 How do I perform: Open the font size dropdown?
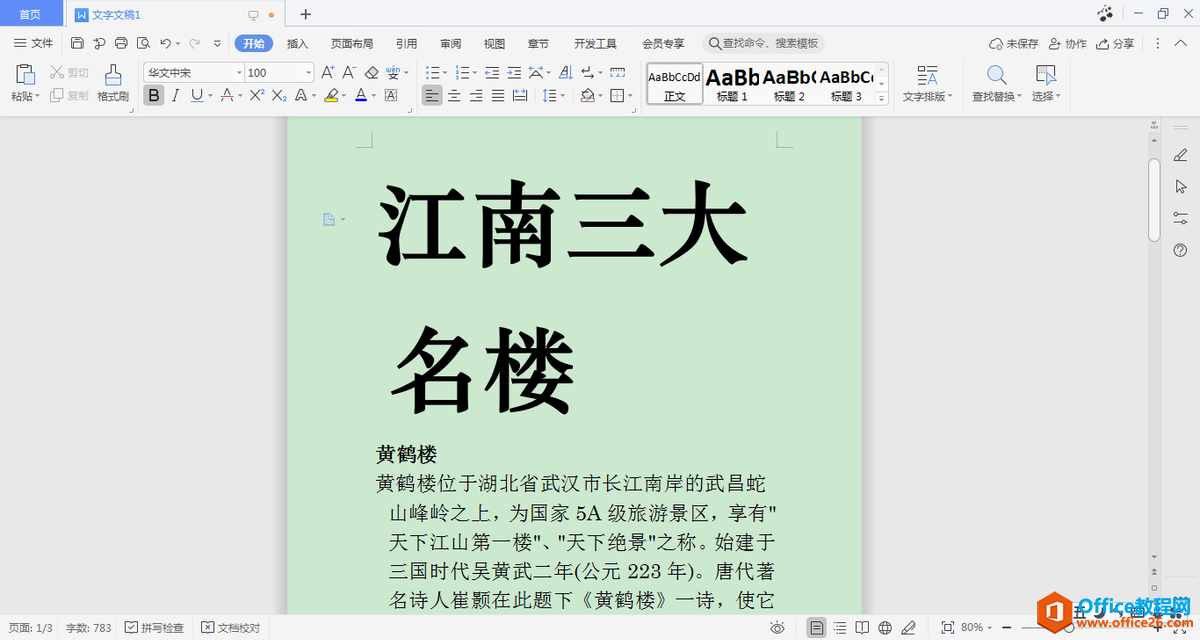click(307, 72)
